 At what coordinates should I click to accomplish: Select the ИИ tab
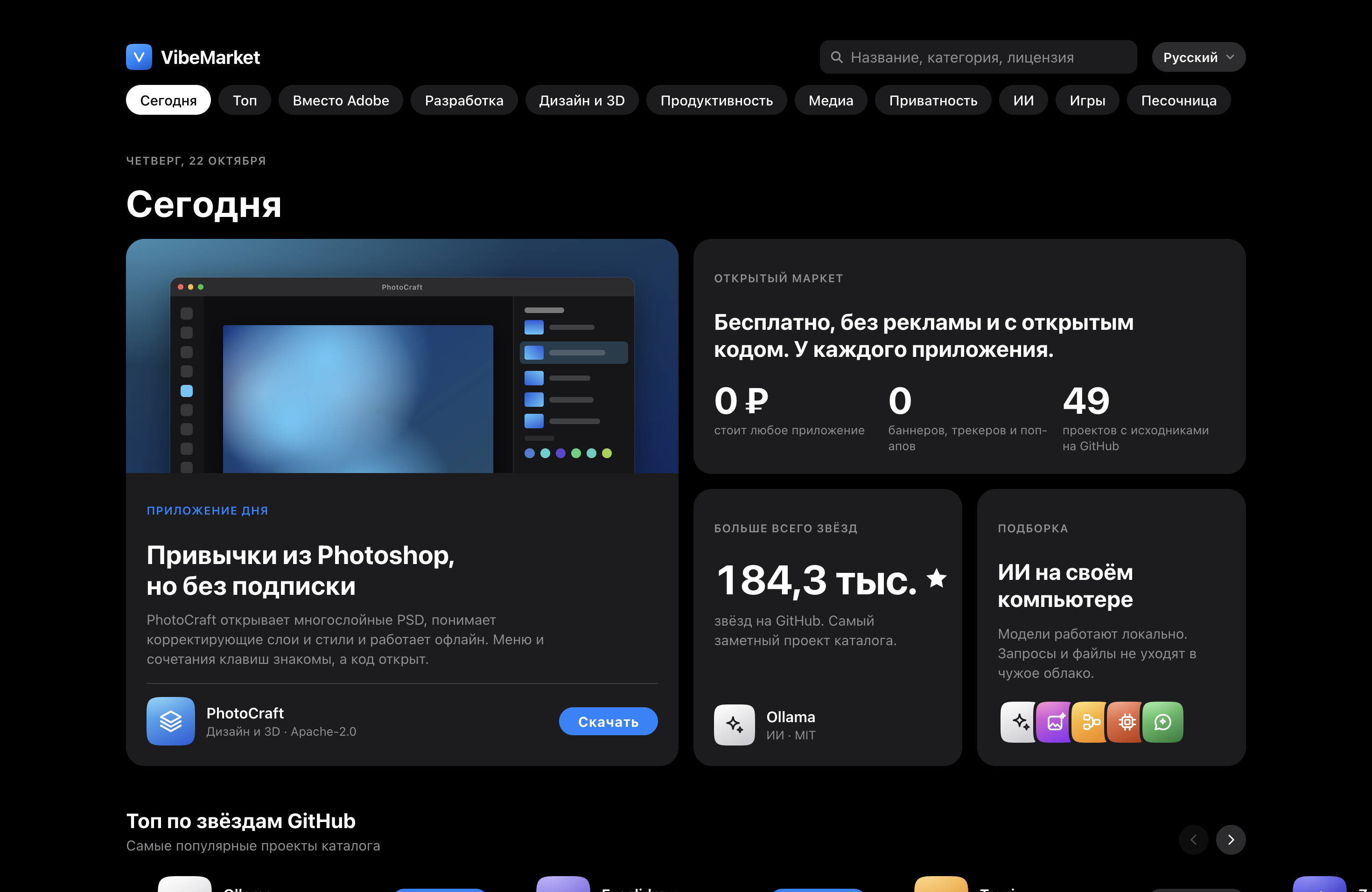click(x=1023, y=100)
